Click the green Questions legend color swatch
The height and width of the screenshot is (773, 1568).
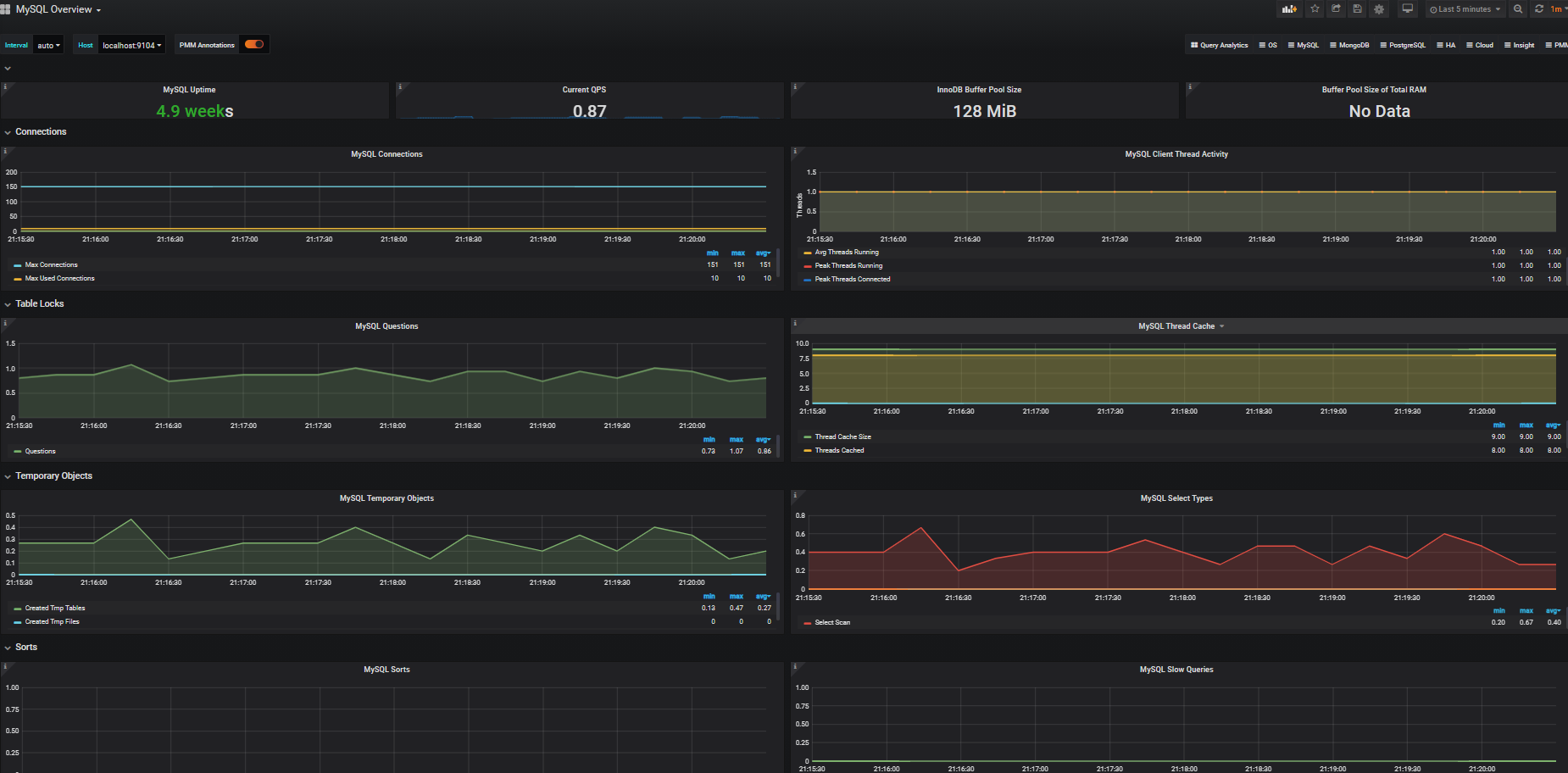click(x=18, y=451)
